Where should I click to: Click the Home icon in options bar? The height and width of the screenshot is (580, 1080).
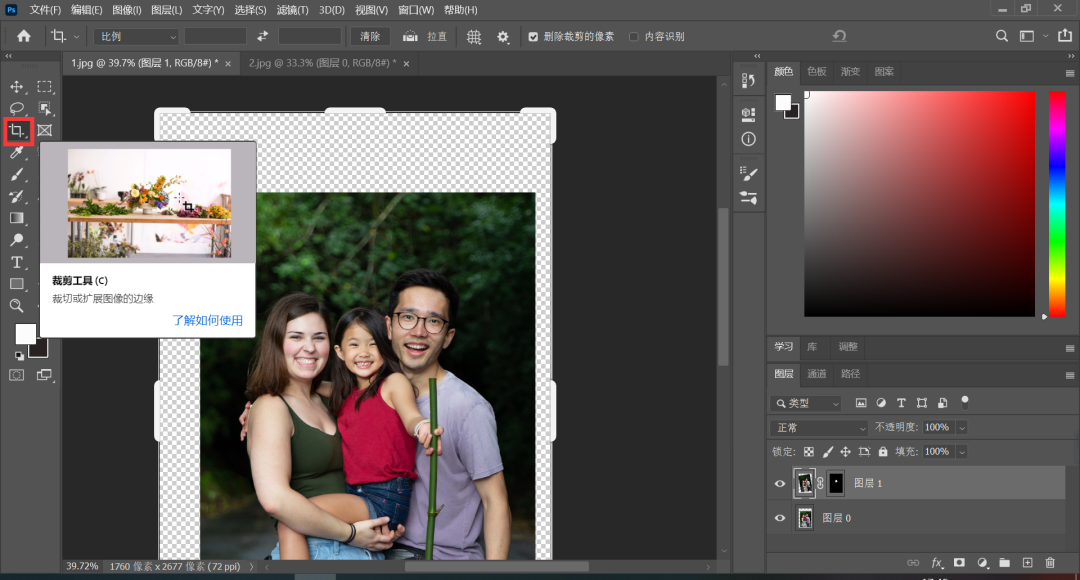pyautogui.click(x=24, y=37)
